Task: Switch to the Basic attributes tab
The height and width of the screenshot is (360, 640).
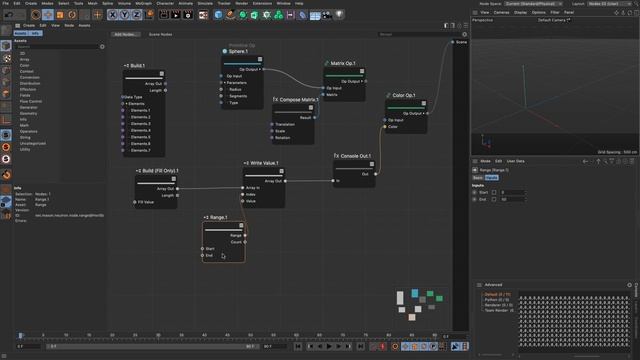Action: click(478, 178)
